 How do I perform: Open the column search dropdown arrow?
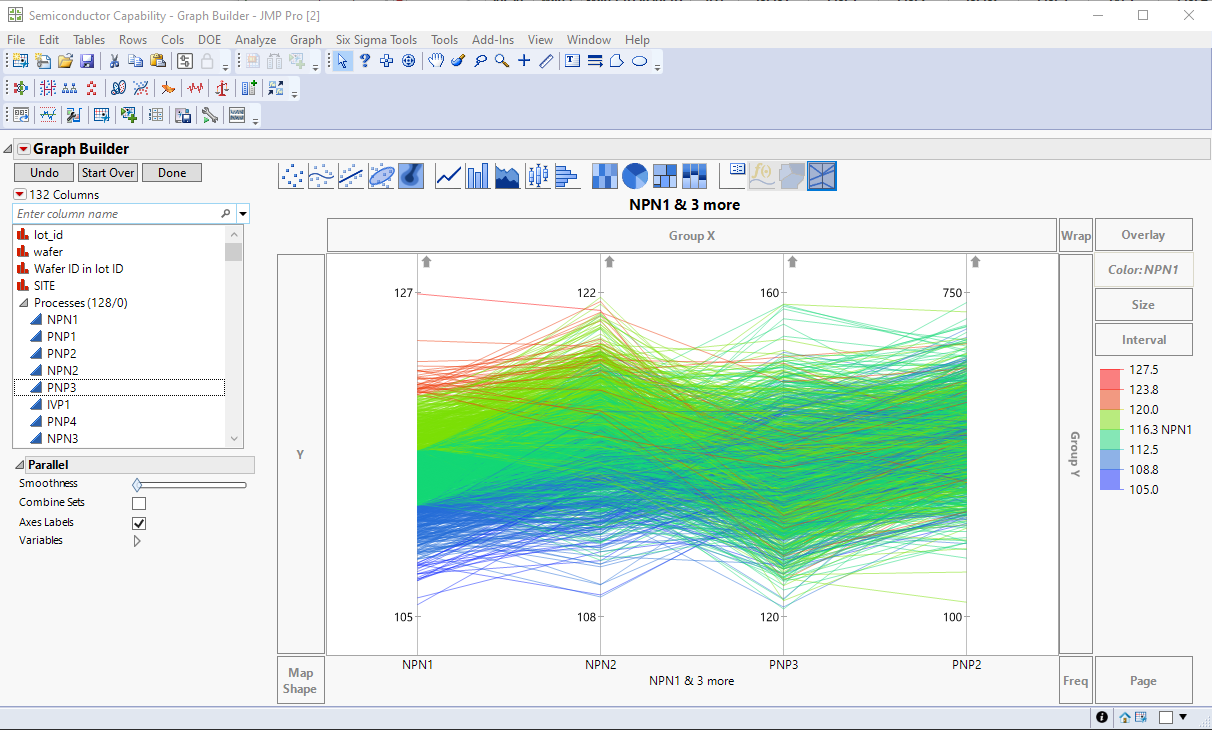[242, 213]
